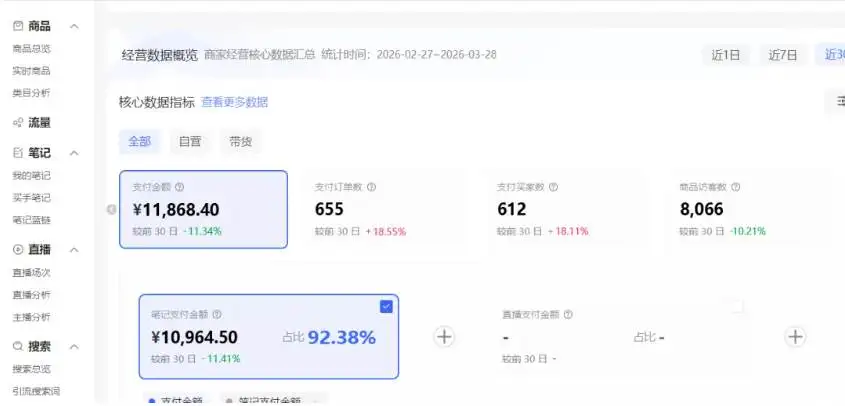Open 直播分析 in sidebar
This screenshot has width=845, height=406.
(x=31, y=295)
